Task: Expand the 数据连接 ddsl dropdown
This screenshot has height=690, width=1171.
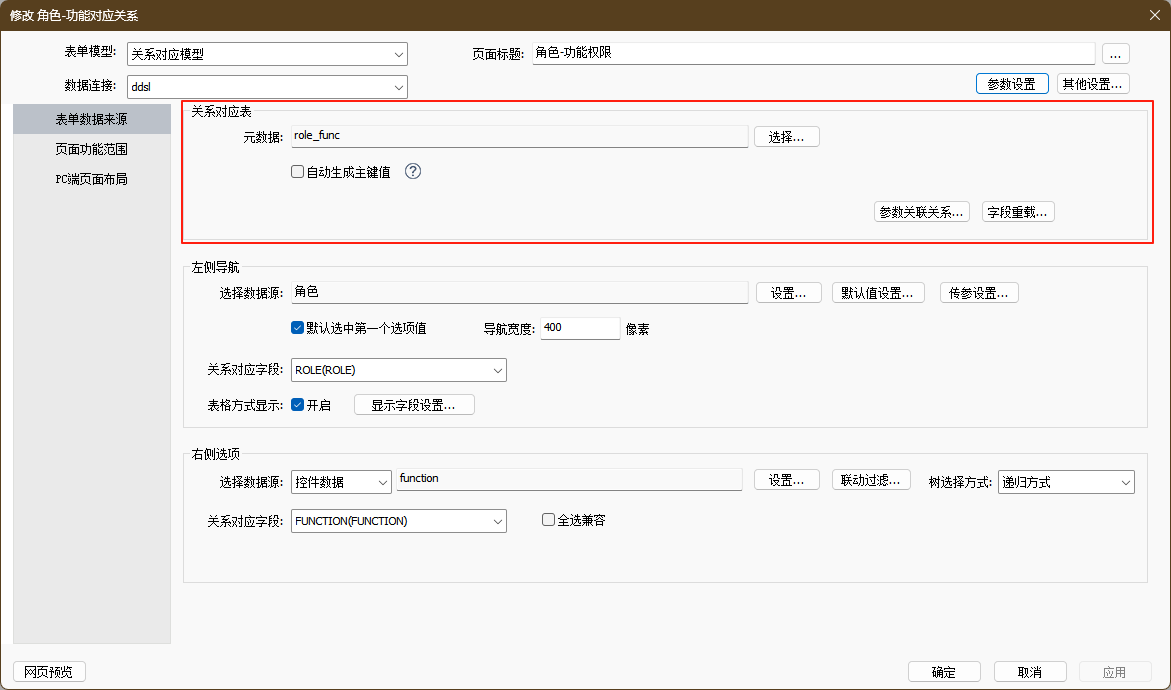Action: click(x=267, y=87)
